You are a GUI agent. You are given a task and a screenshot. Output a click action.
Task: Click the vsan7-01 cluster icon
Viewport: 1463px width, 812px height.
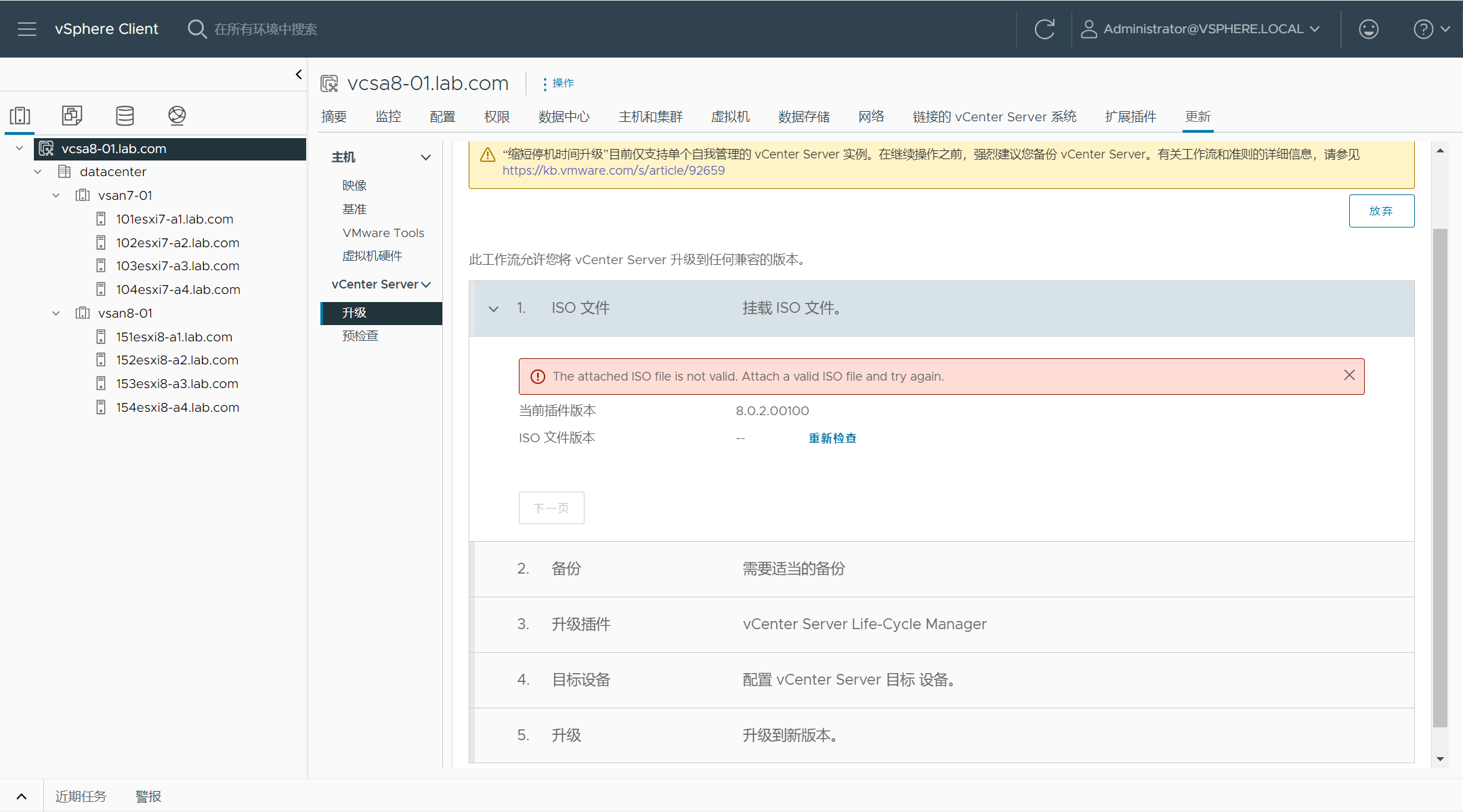(x=83, y=195)
